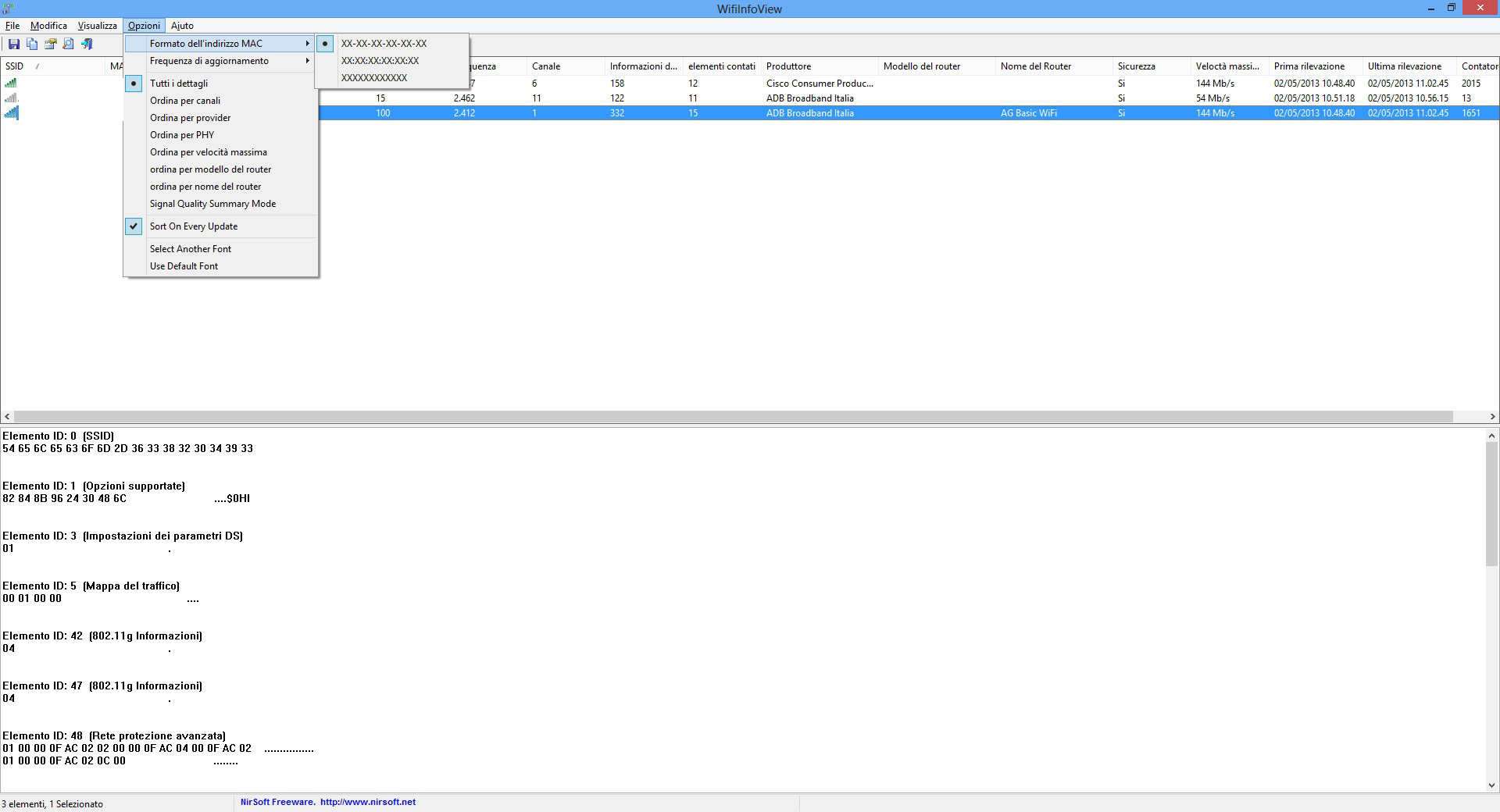Click the vertical scrollbar thumb of the details pane
The width and height of the screenshot is (1500, 812).
click(x=1491, y=504)
